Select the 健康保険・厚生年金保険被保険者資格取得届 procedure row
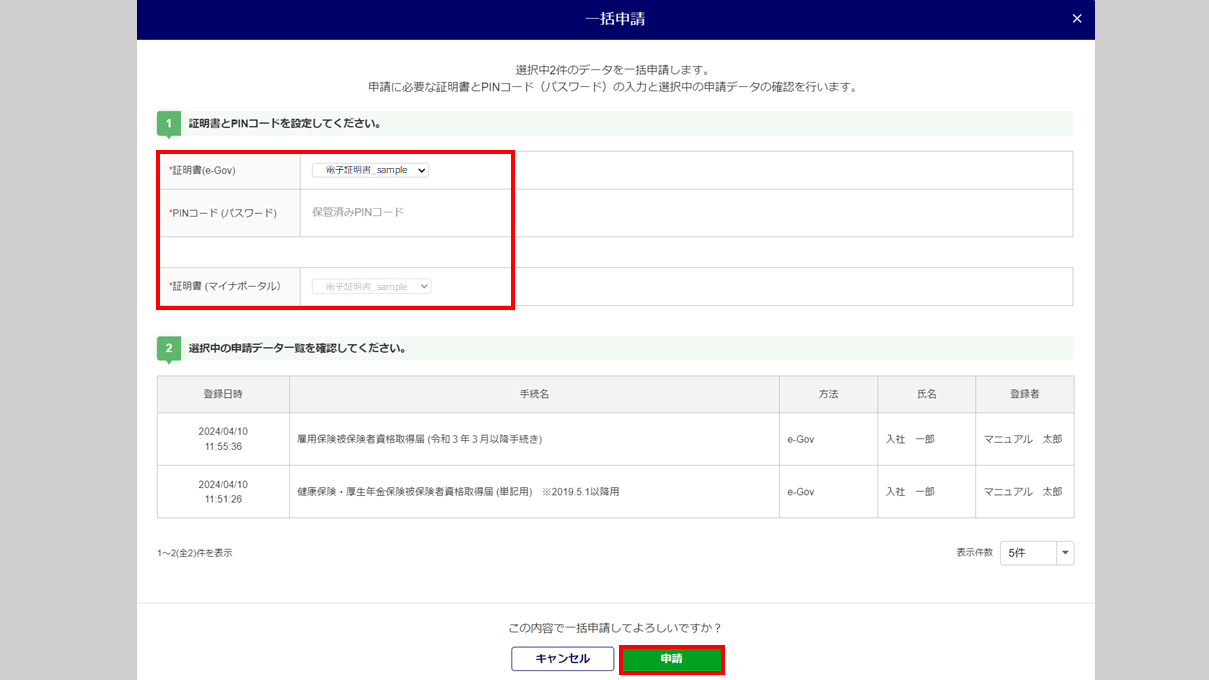This screenshot has height=680, width=1209. click(615, 492)
